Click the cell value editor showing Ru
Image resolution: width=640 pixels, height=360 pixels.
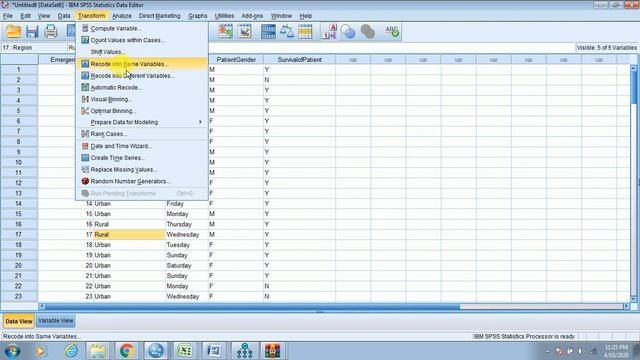tap(72, 48)
